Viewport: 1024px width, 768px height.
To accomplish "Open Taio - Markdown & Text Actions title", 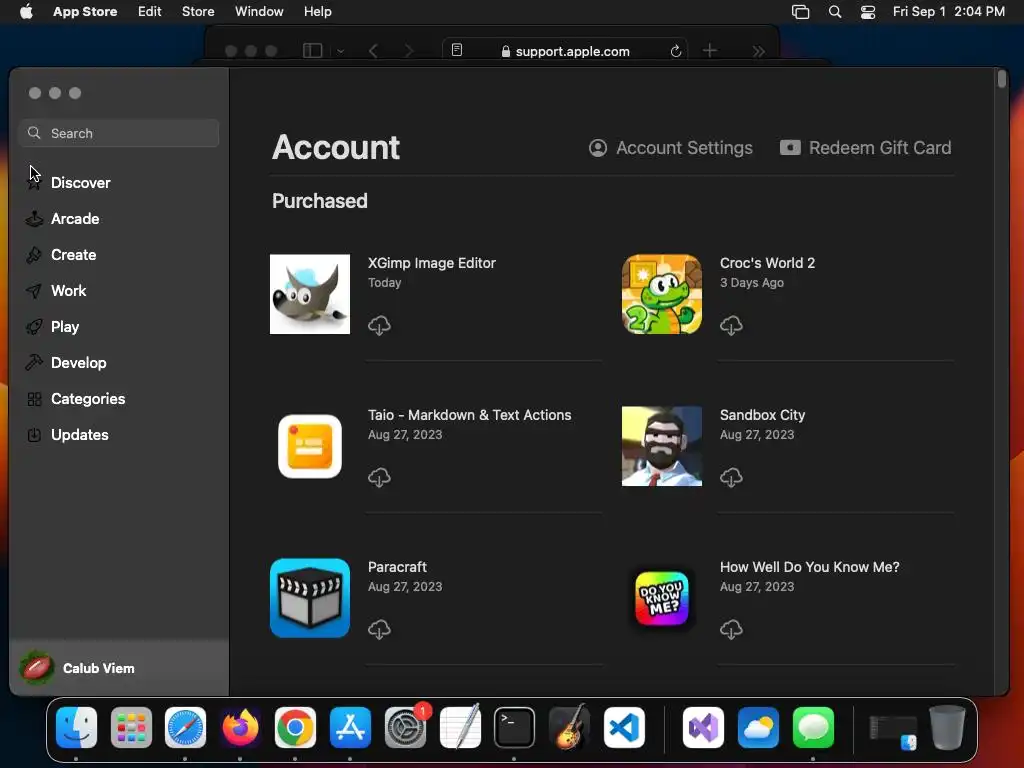I will (470, 415).
